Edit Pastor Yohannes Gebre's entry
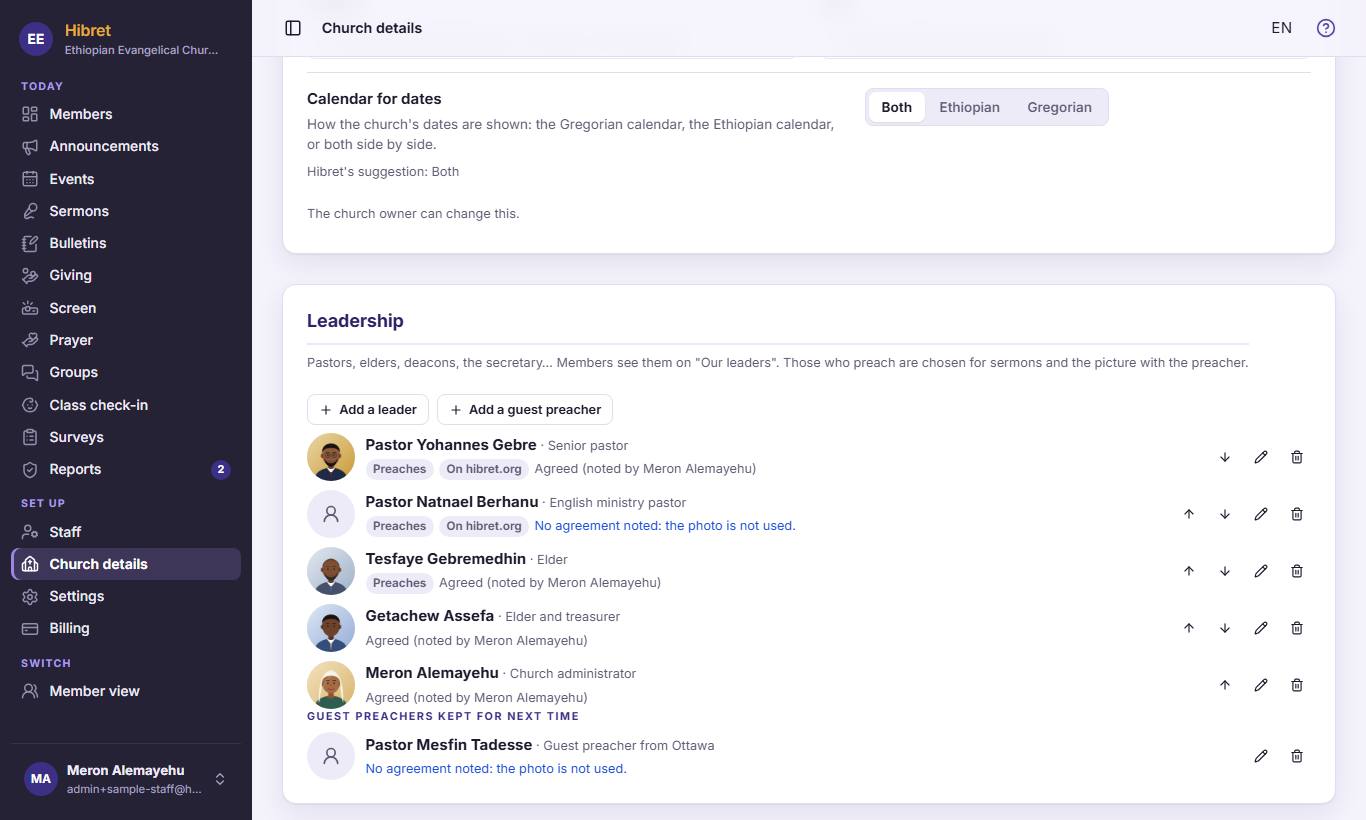Viewport: 1366px width, 820px height. [1261, 457]
